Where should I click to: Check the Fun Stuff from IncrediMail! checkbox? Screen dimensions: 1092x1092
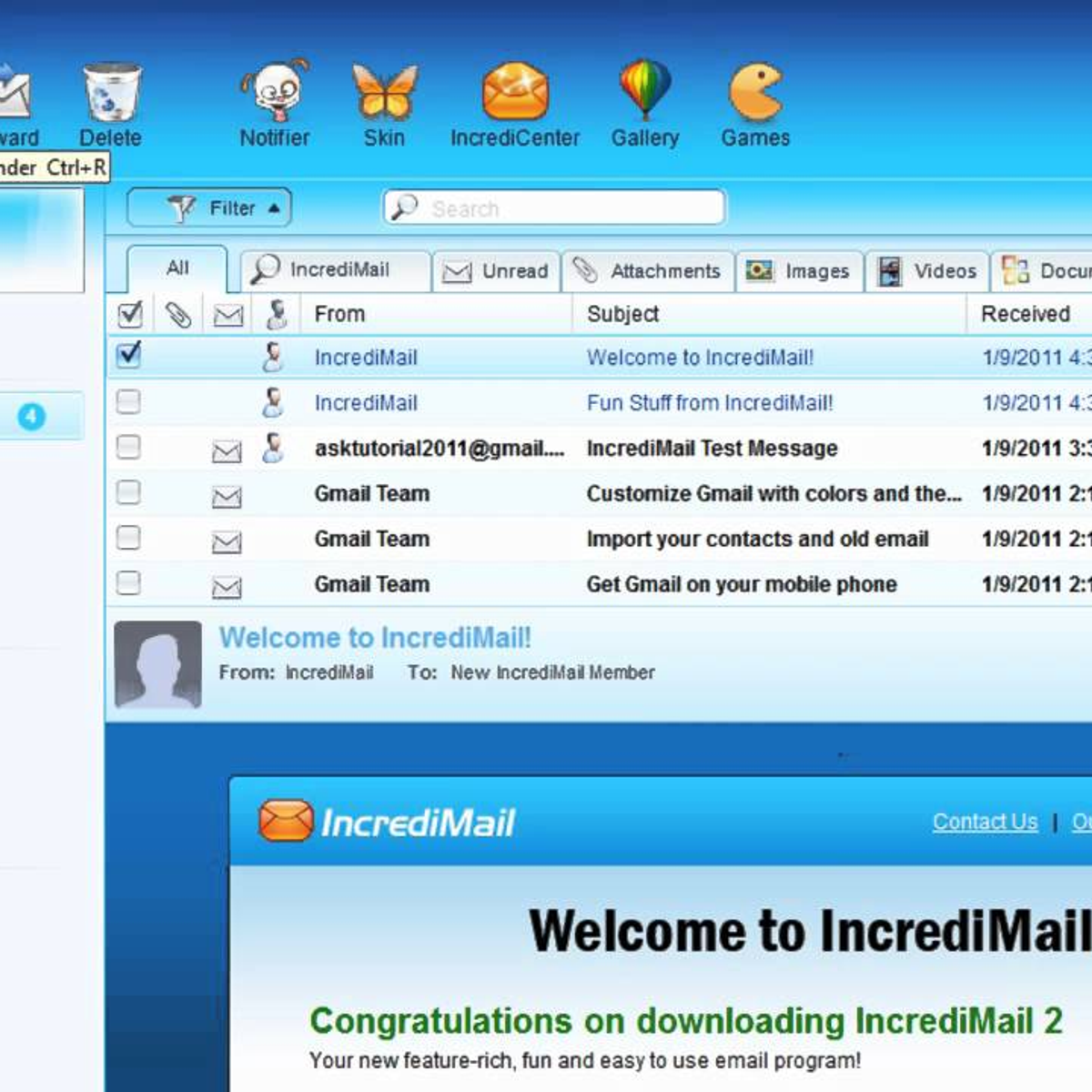point(129,401)
